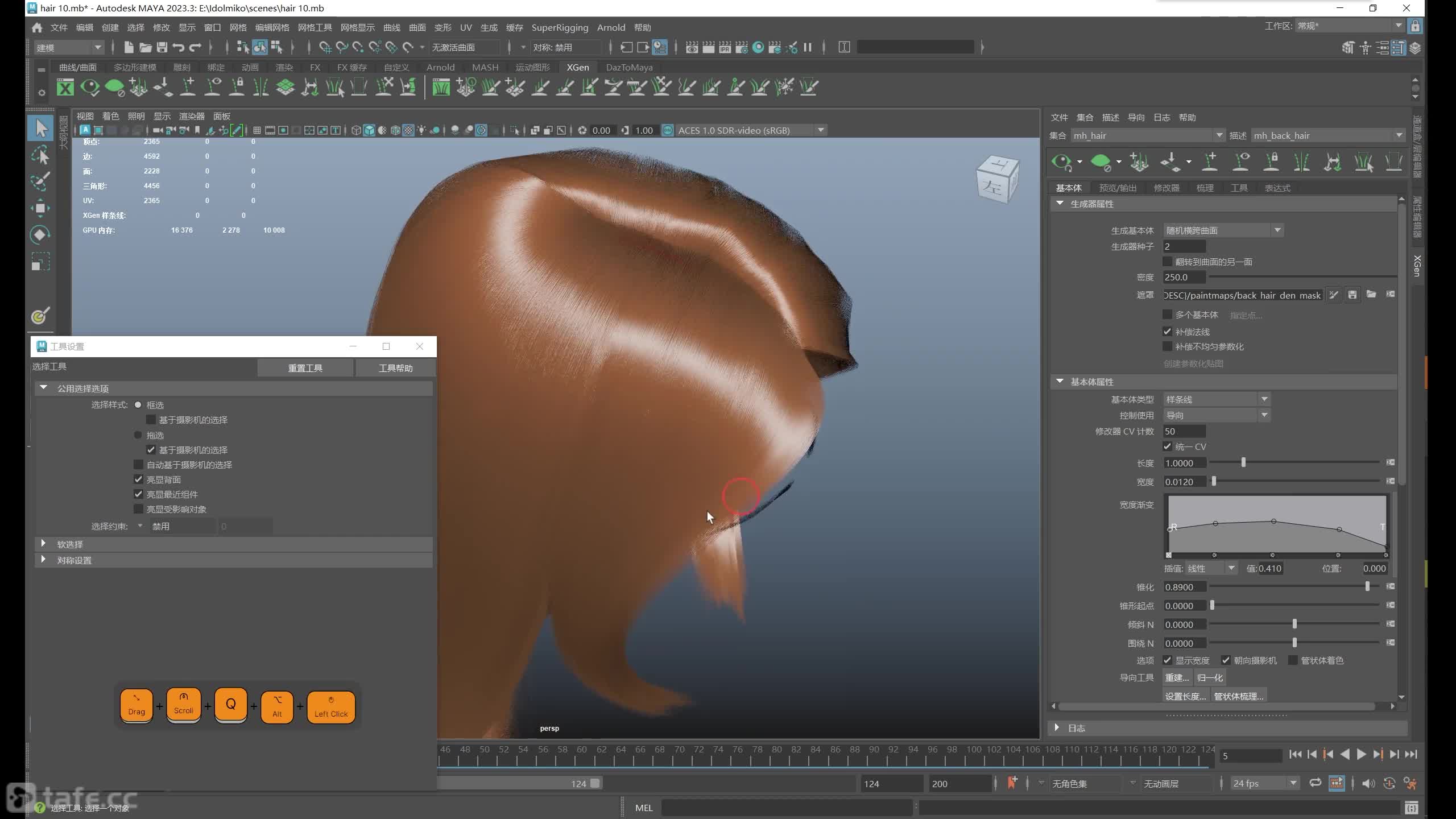Select the 框选 radio button
The height and width of the screenshot is (819, 1456).
pyautogui.click(x=138, y=405)
